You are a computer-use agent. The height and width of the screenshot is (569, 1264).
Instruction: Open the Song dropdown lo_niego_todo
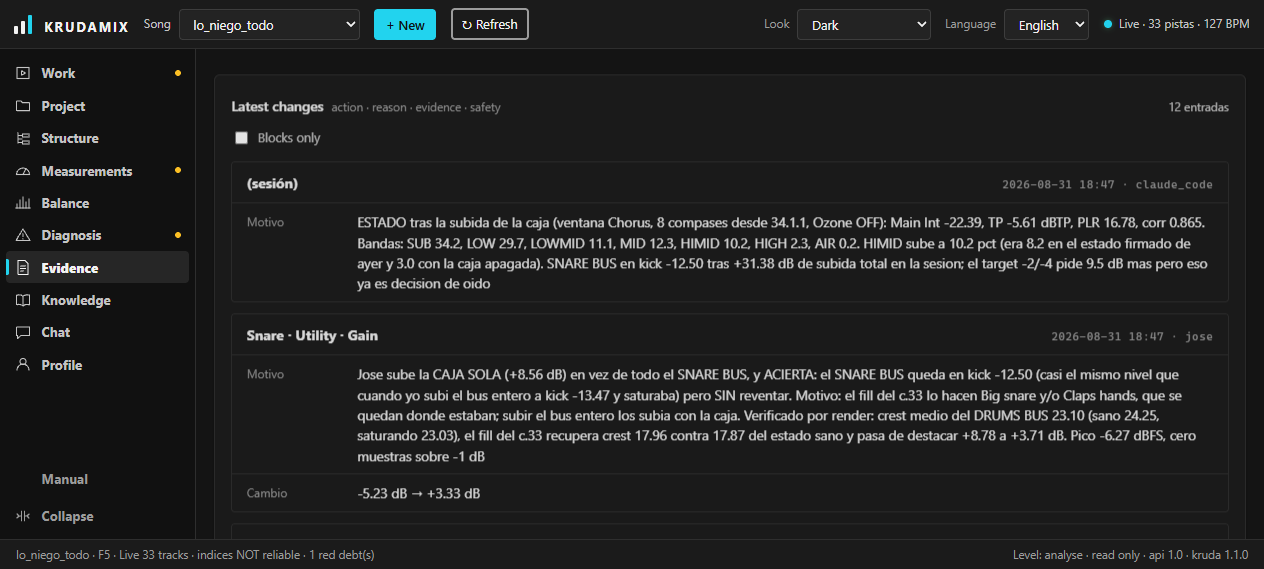click(269, 25)
